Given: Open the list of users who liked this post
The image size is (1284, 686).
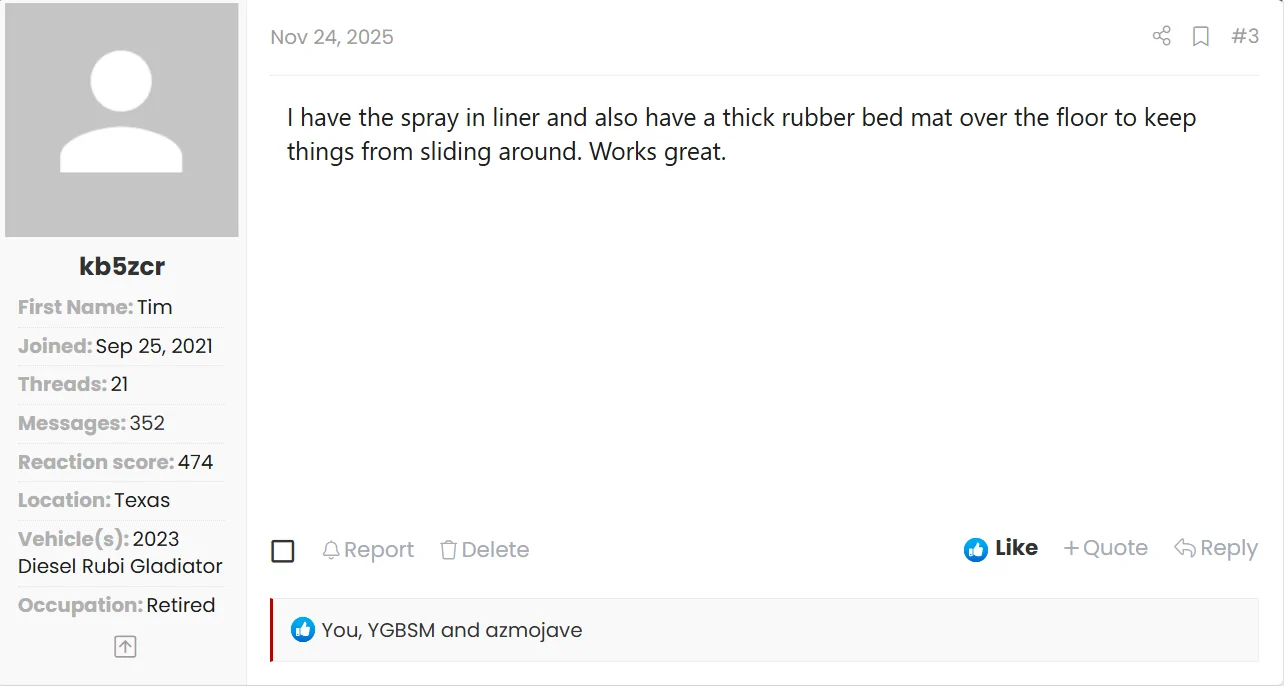Looking at the screenshot, I should (x=452, y=630).
